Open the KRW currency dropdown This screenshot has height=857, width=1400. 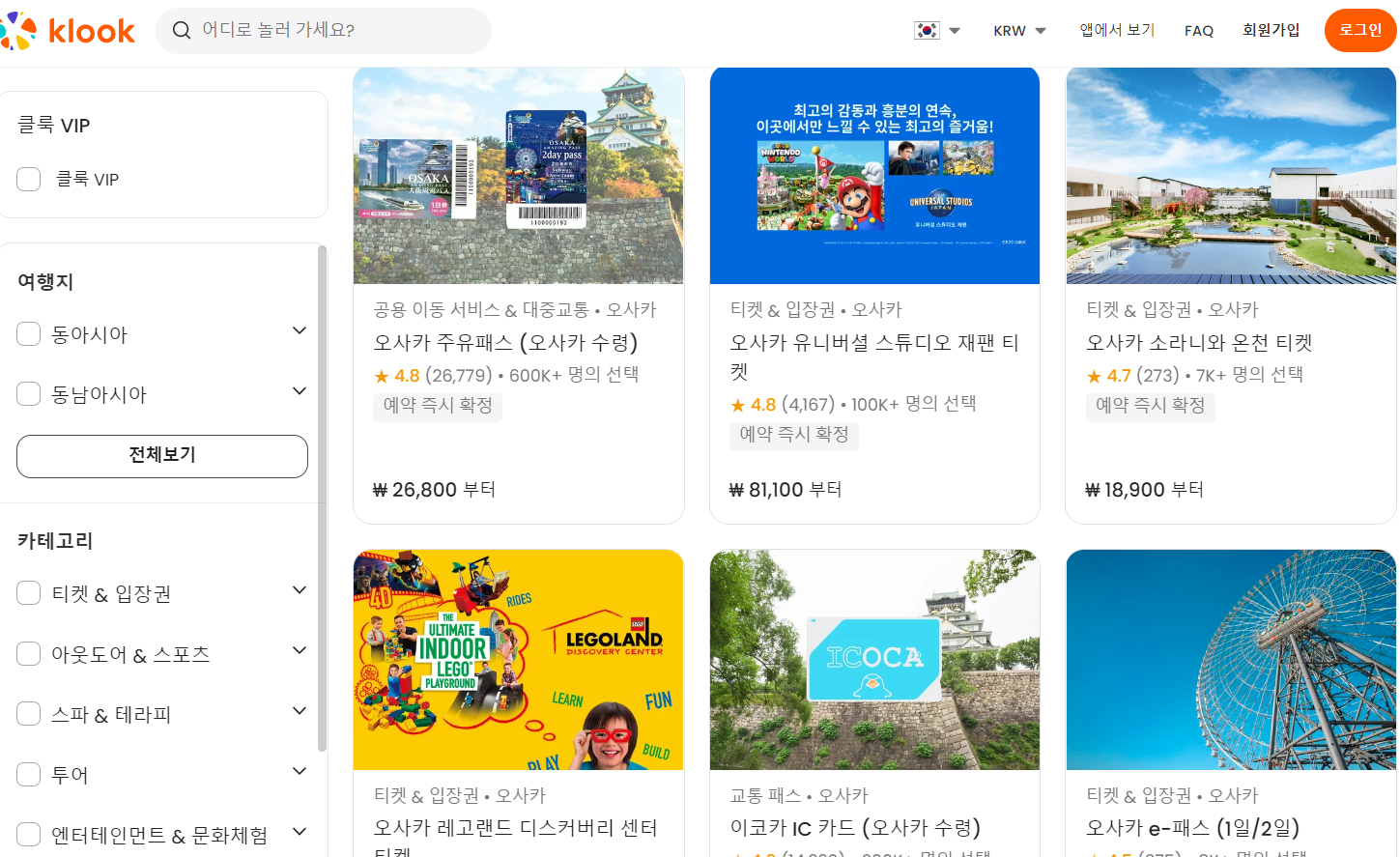coord(1019,31)
